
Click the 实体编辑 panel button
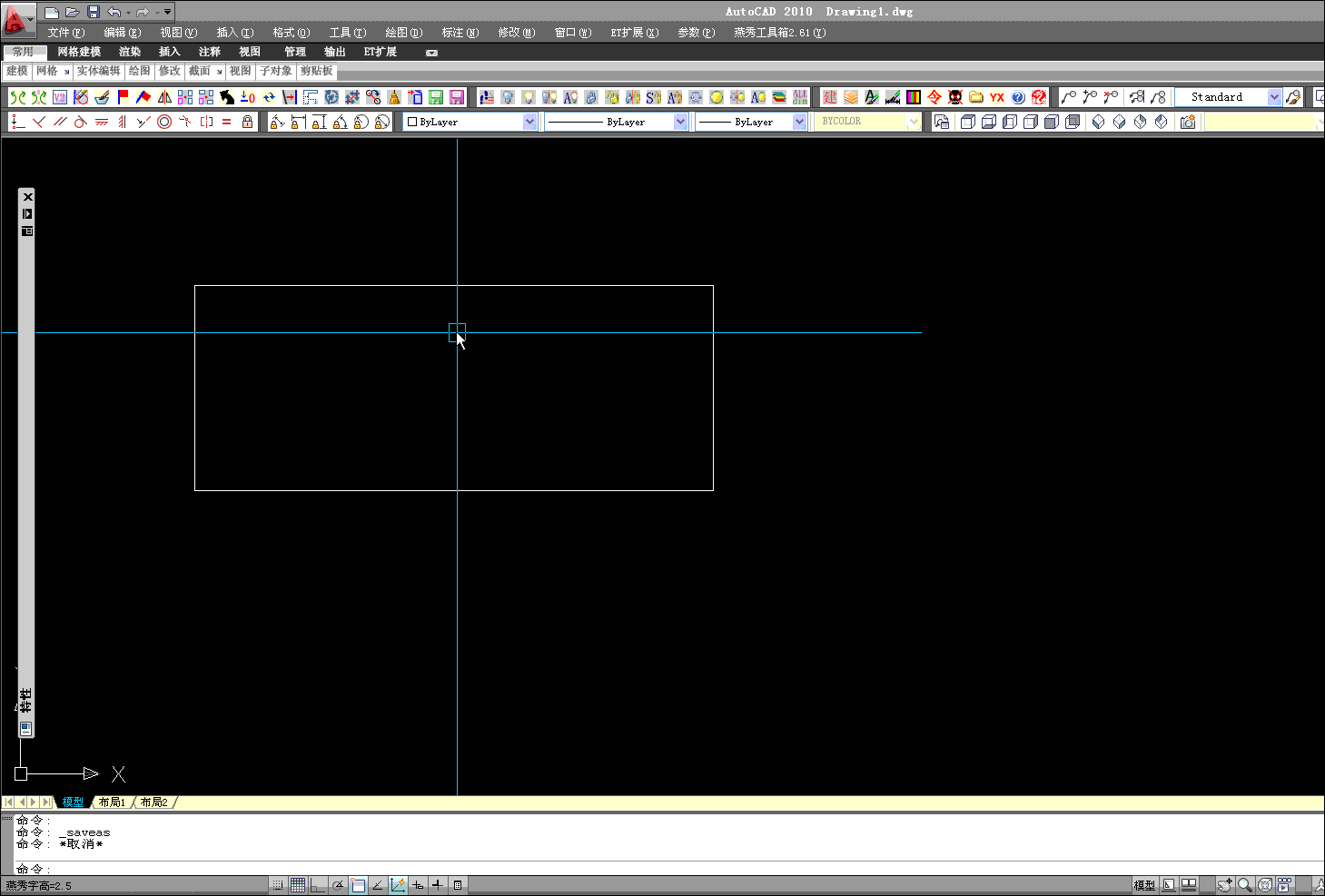click(x=98, y=72)
